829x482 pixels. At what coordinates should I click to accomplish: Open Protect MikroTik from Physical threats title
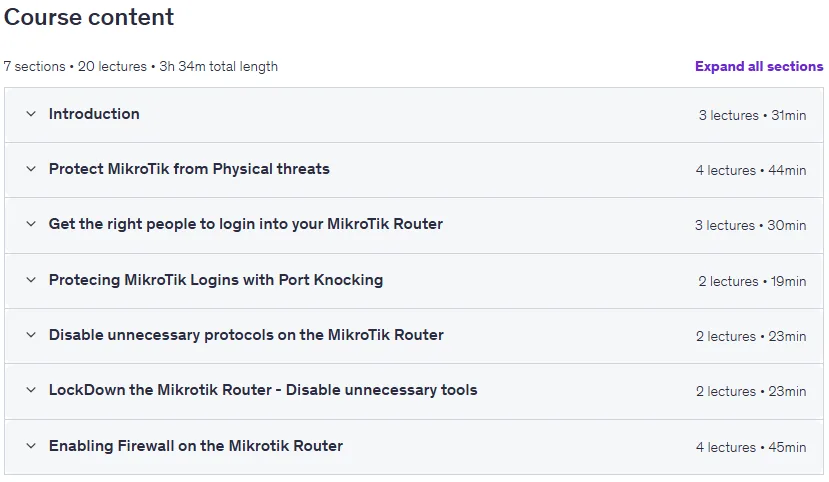[x=189, y=169]
